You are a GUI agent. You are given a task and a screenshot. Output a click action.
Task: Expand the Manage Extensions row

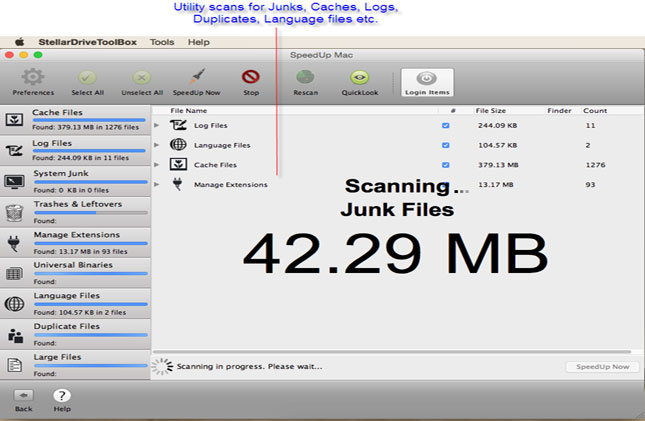(x=156, y=184)
